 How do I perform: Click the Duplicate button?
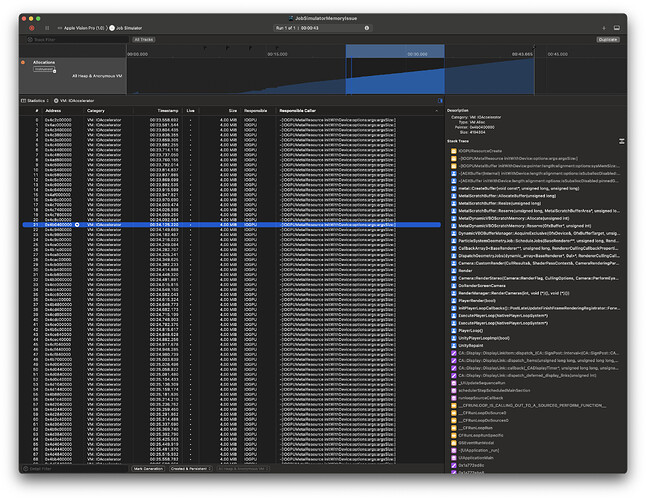(x=608, y=40)
